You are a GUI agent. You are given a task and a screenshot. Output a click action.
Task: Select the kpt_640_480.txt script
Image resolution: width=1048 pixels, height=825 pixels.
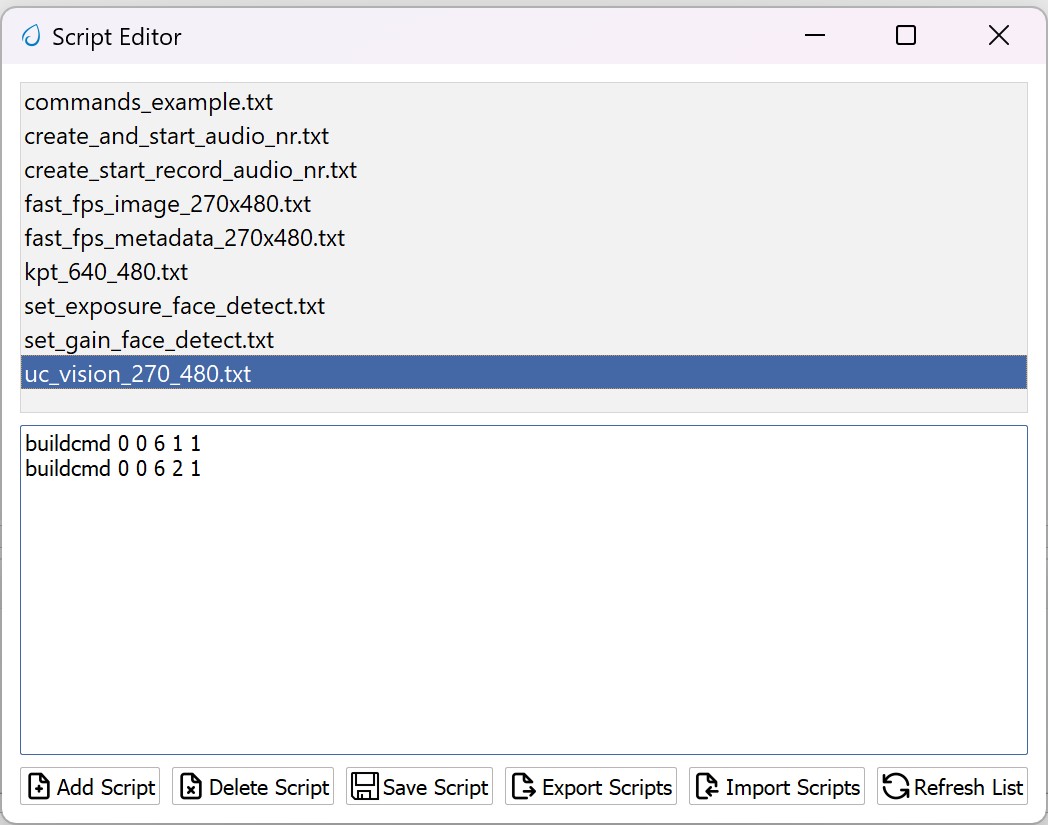coord(106,272)
